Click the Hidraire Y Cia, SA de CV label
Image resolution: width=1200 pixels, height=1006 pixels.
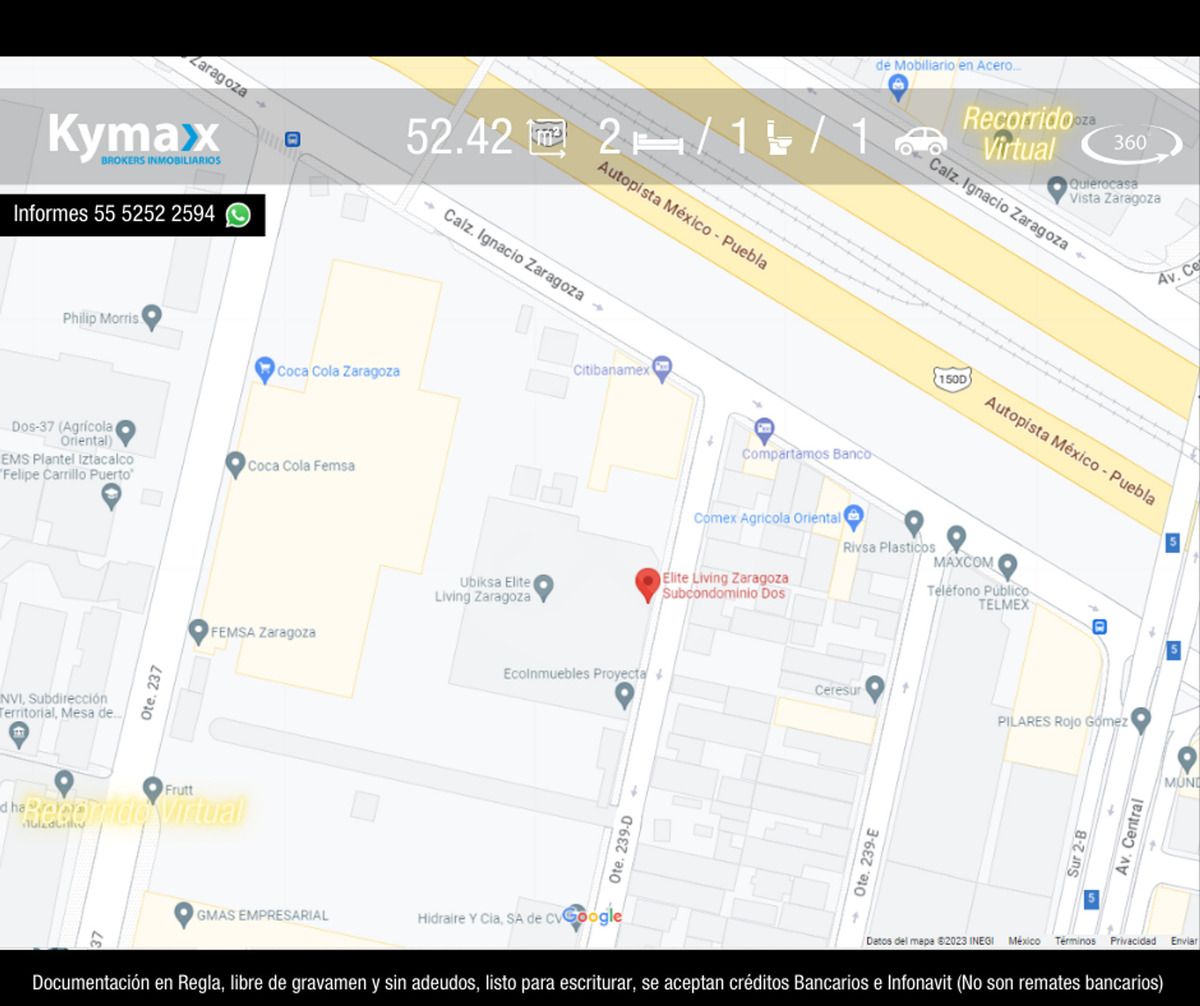click(x=490, y=918)
